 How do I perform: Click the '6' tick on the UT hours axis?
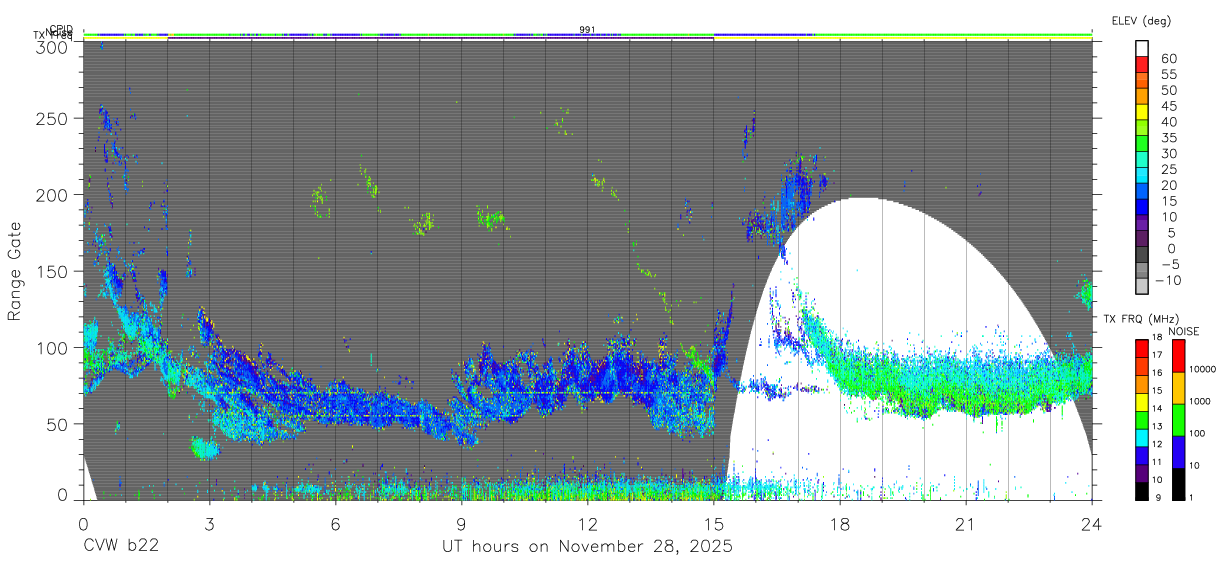(x=335, y=524)
